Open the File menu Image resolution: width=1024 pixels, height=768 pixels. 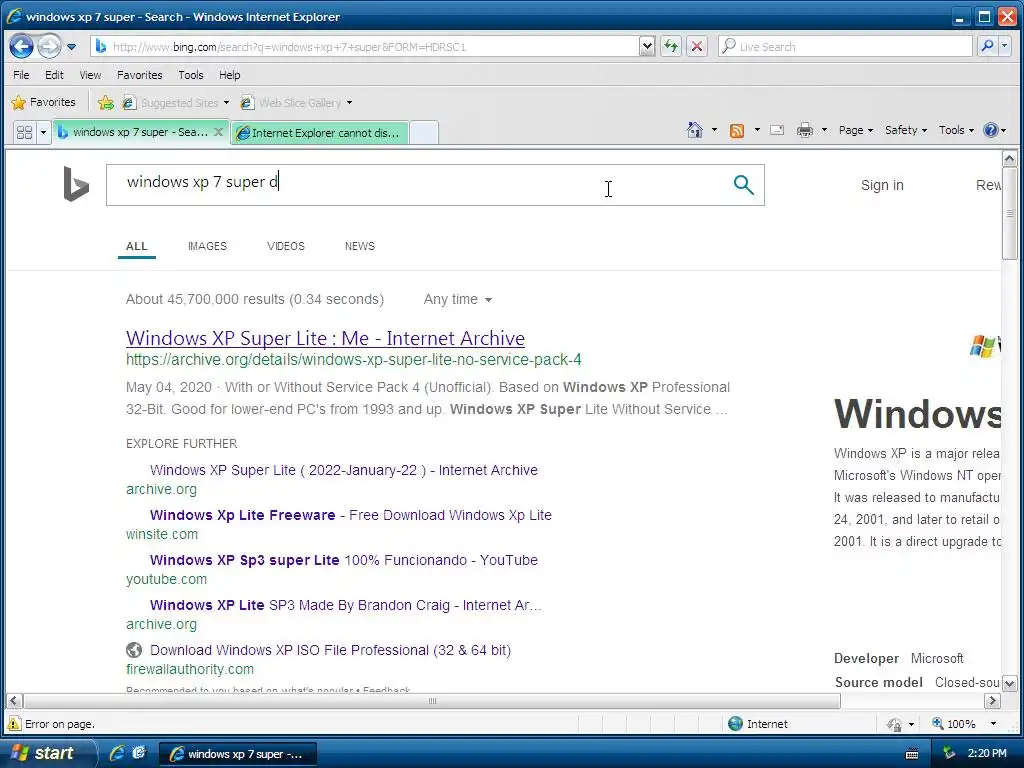coord(22,75)
